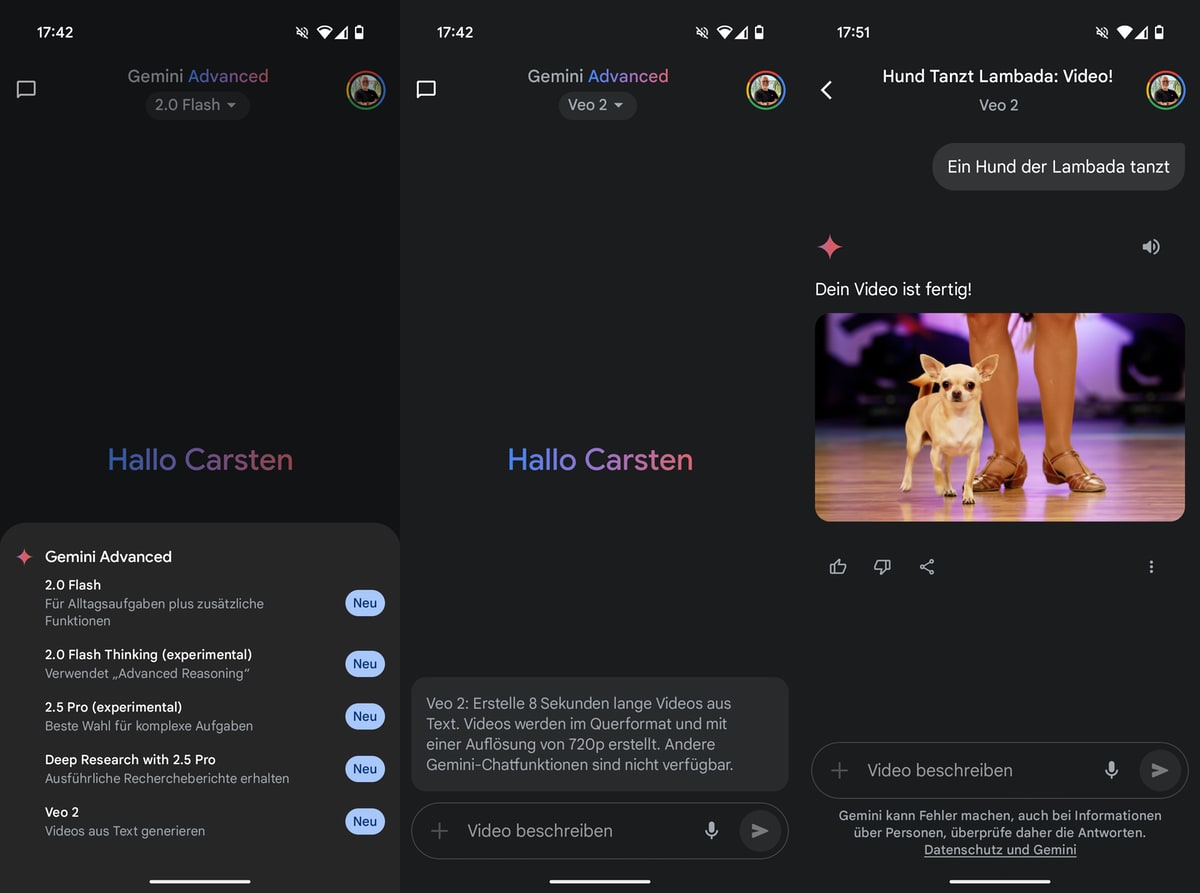Image resolution: width=1200 pixels, height=893 pixels.
Task: Open the Datenschutz und Gemini link
Action: [1000, 850]
